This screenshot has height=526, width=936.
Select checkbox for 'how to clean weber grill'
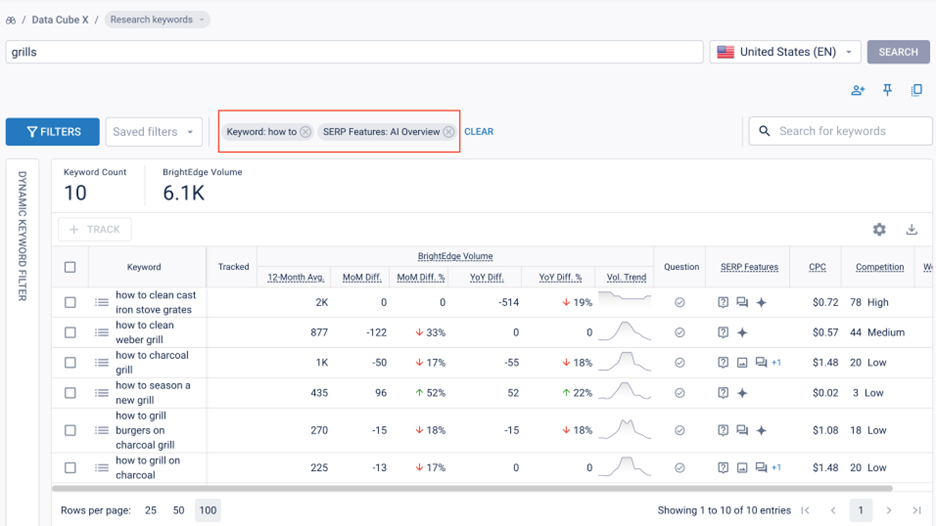pos(70,332)
